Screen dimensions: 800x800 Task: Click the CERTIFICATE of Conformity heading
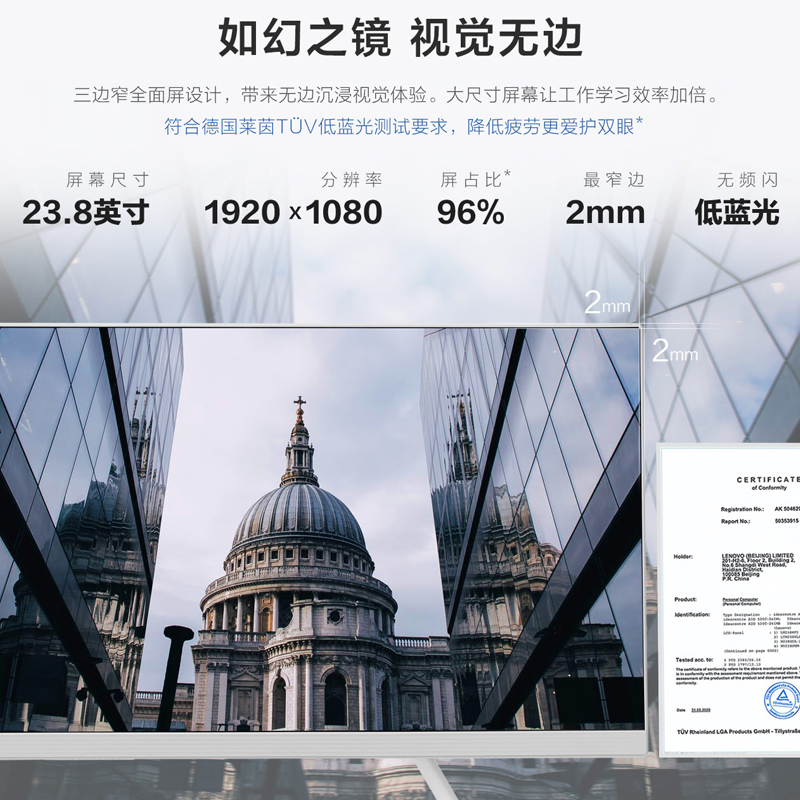pos(768,483)
